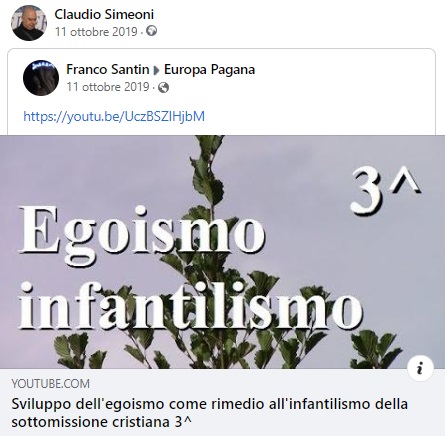Click the YOUTUBE.COM source label
The height and width of the screenshot is (436, 445).
pos(51,383)
